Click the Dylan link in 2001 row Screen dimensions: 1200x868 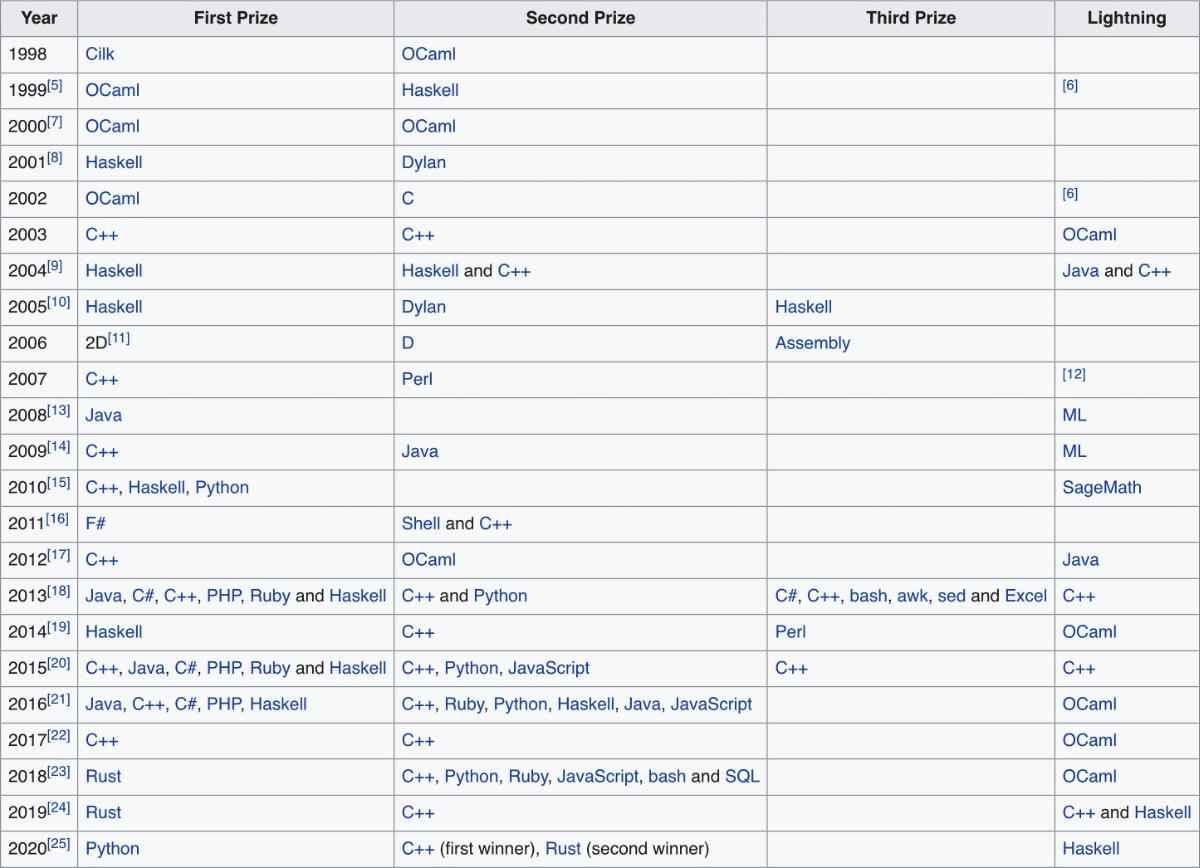point(423,162)
